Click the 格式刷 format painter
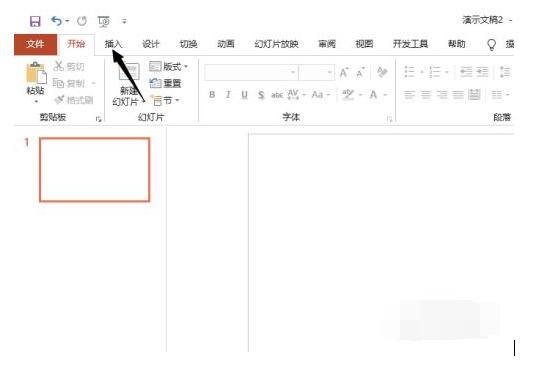 click(73, 100)
